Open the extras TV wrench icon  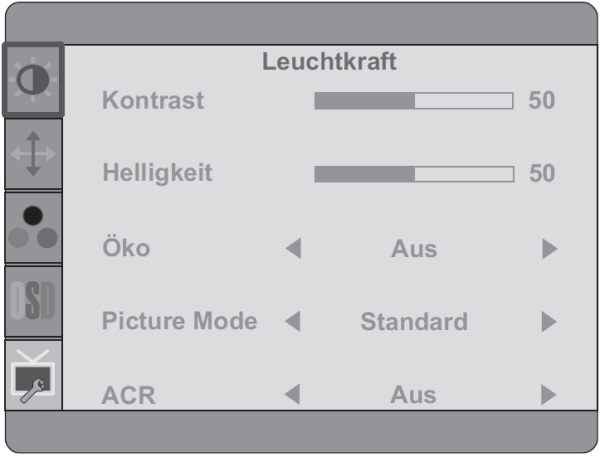pyautogui.click(x=33, y=375)
